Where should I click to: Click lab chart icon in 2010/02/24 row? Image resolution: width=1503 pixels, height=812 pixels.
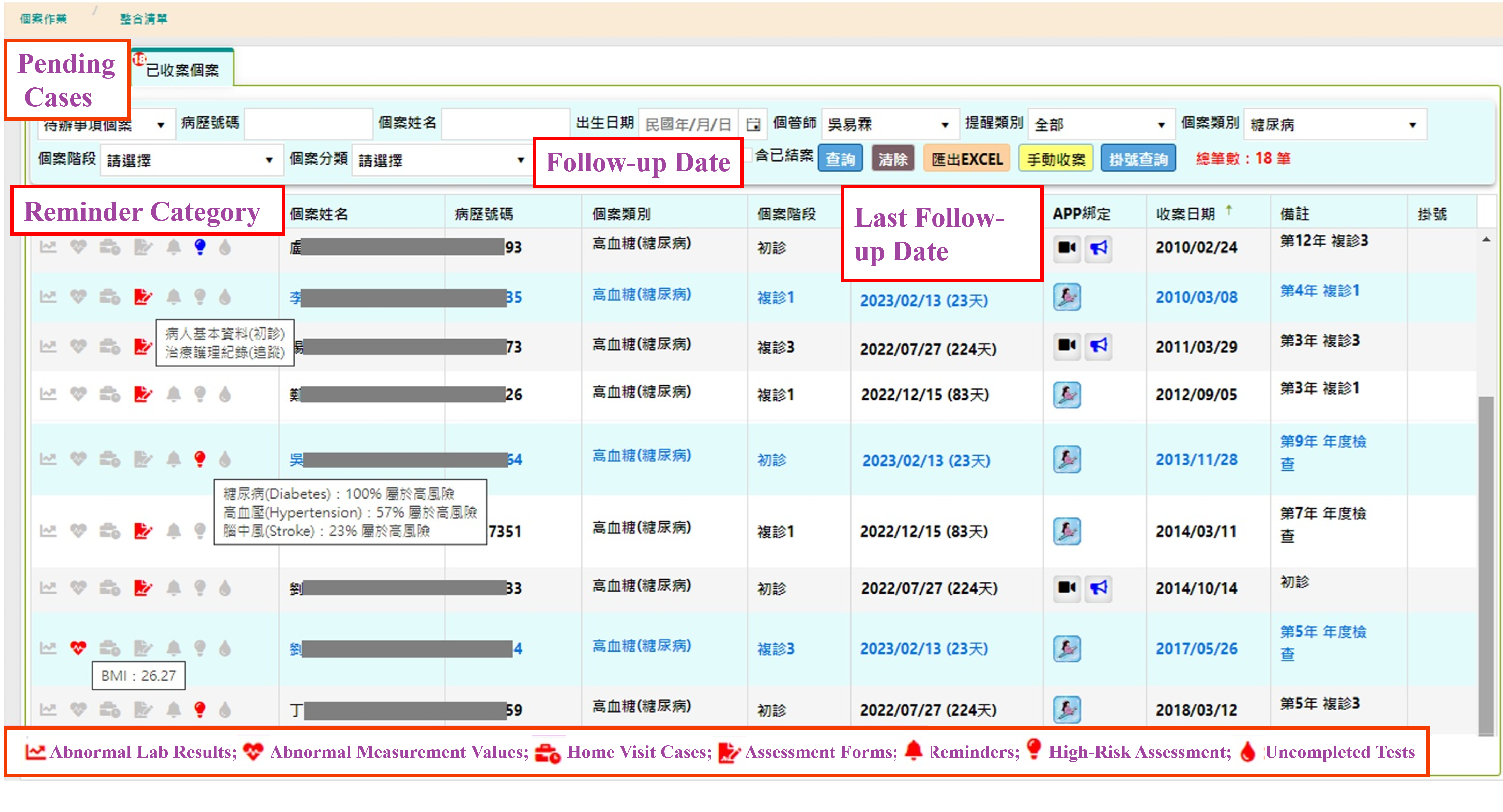coord(48,247)
